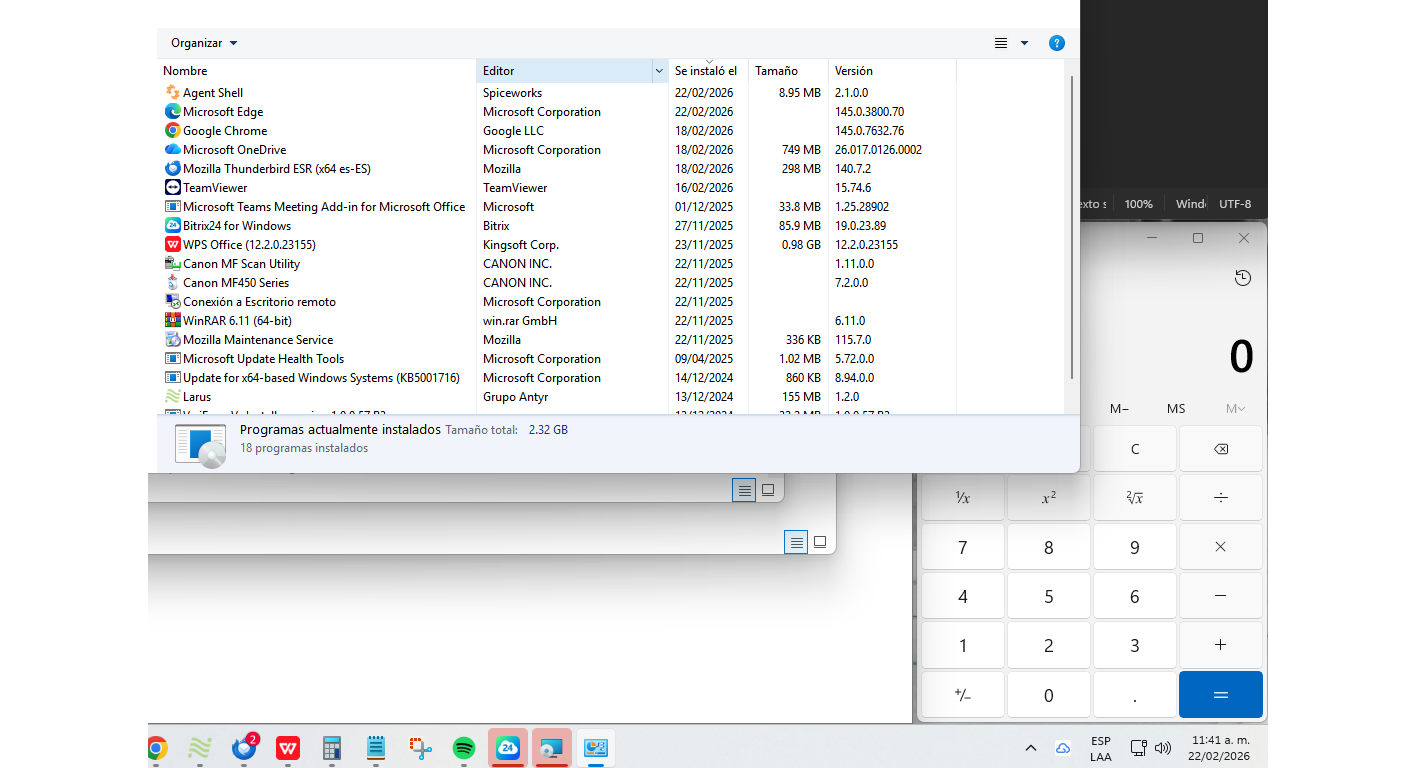Screen dimensions: 1416x768
Task: Click the volume icon in system tray
Action: (x=1162, y=748)
